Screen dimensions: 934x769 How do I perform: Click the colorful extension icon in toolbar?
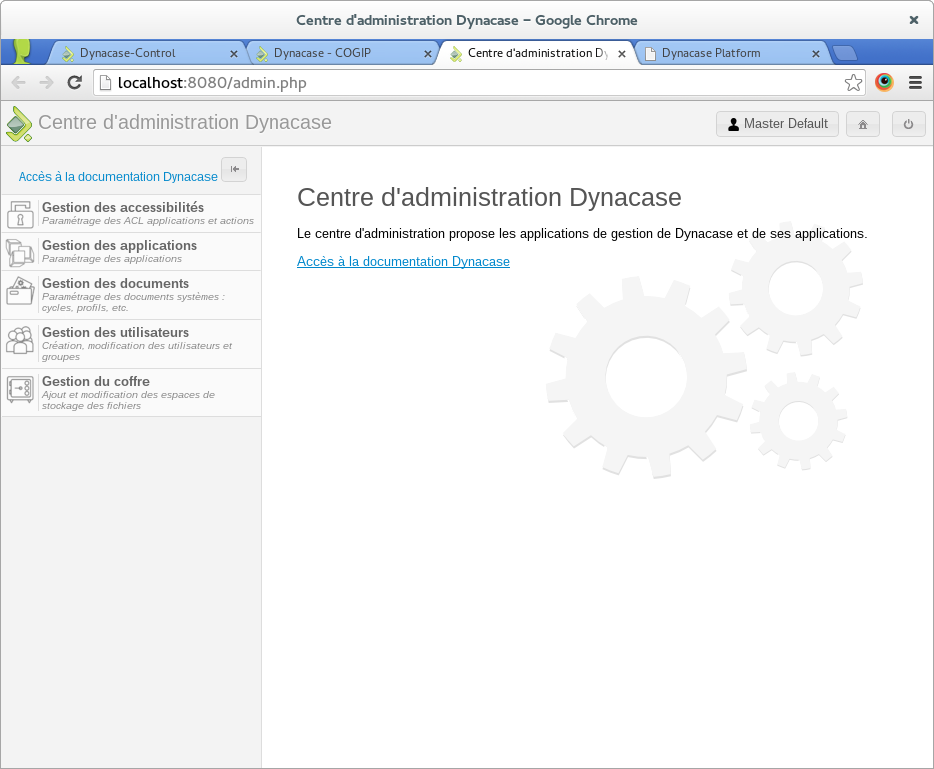click(x=884, y=82)
